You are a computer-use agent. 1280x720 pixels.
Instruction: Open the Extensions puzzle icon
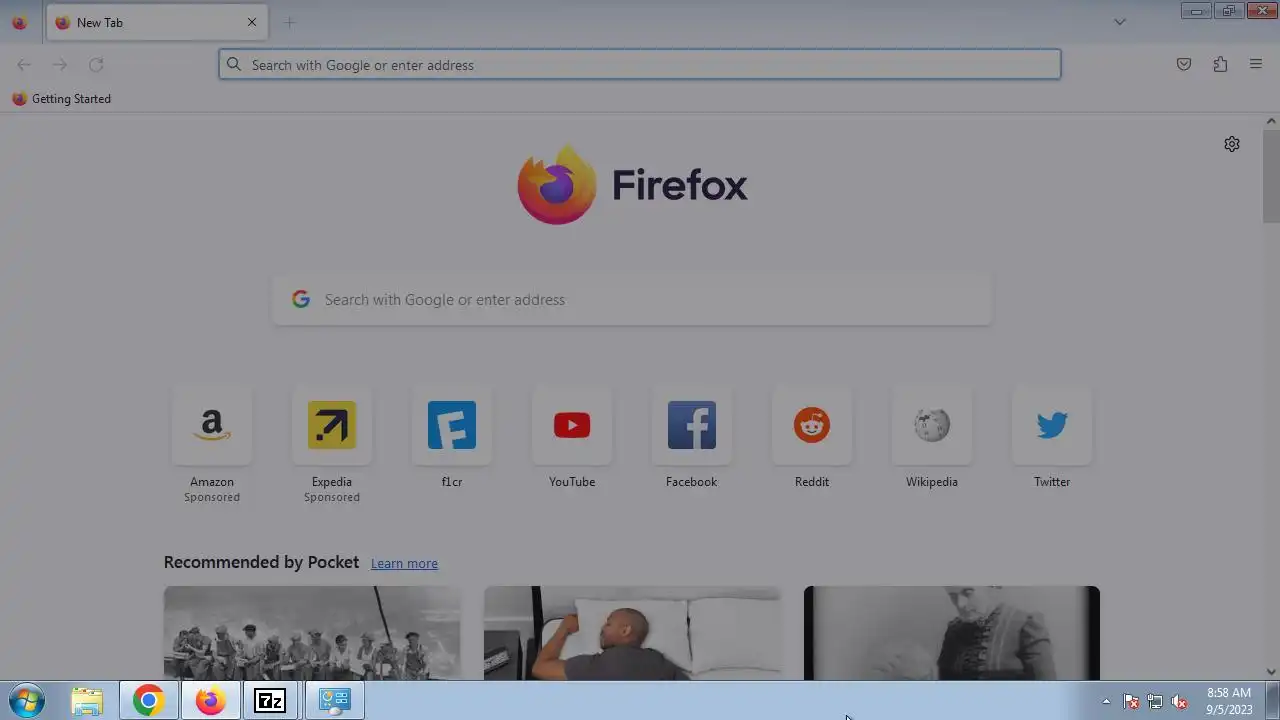[x=1220, y=65]
